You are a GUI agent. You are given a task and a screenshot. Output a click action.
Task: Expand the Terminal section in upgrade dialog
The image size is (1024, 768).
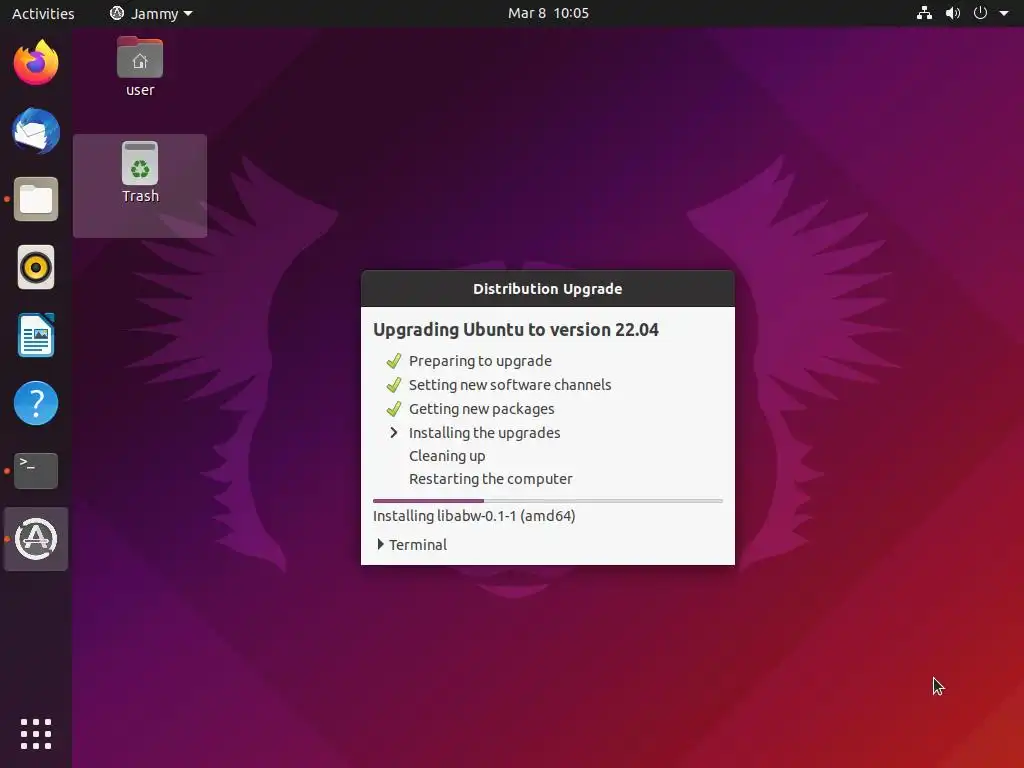coord(412,545)
